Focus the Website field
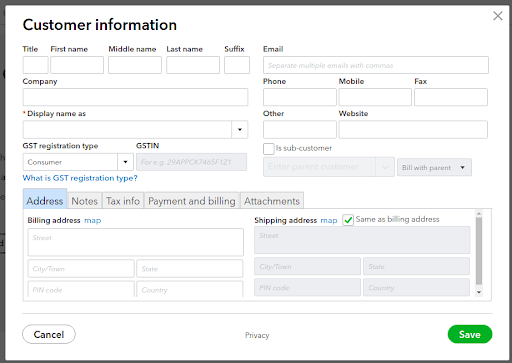This screenshot has width=512, height=363. pos(413,129)
